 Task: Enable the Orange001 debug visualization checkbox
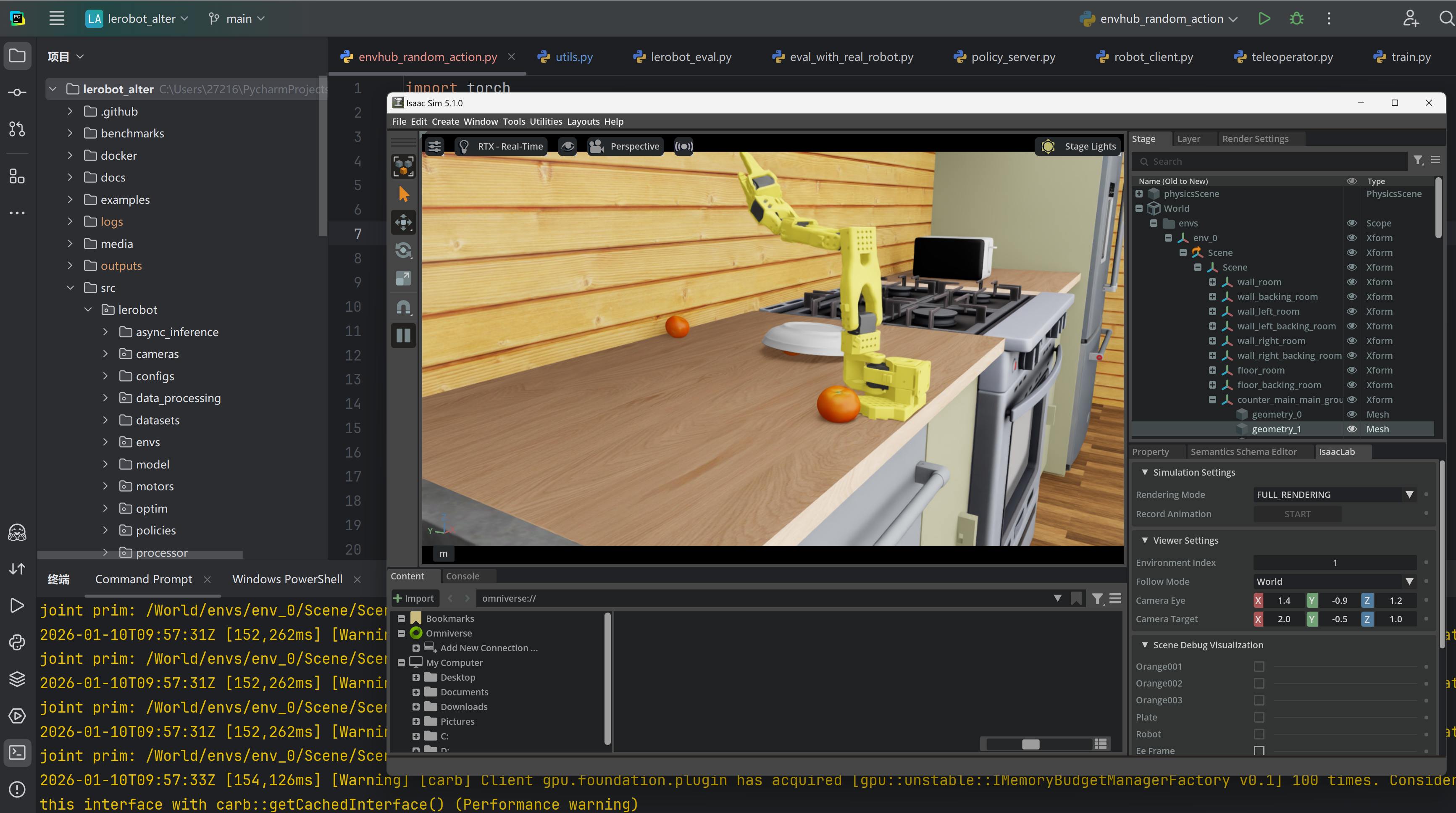point(1259,666)
